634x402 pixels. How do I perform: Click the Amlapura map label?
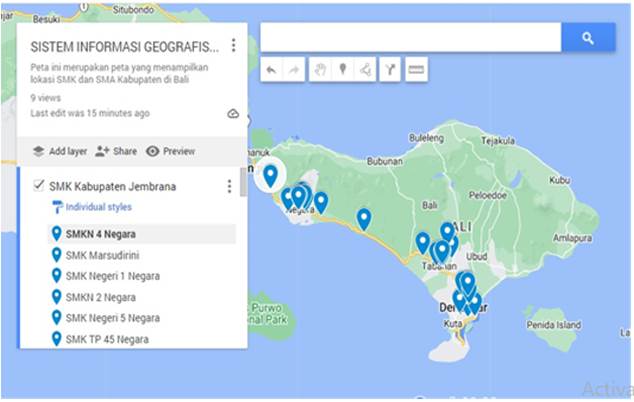point(573,238)
